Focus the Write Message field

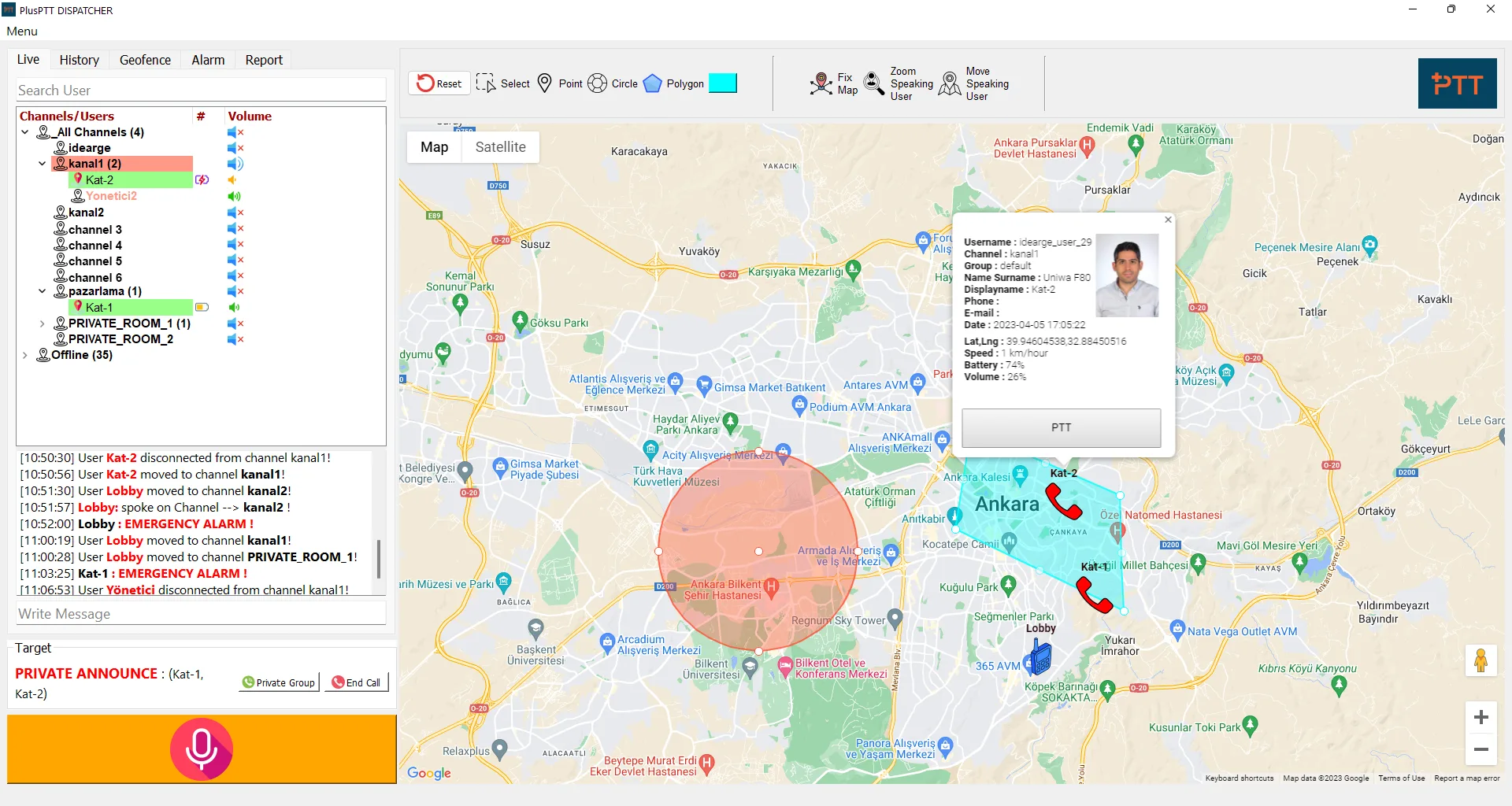[x=201, y=614]
